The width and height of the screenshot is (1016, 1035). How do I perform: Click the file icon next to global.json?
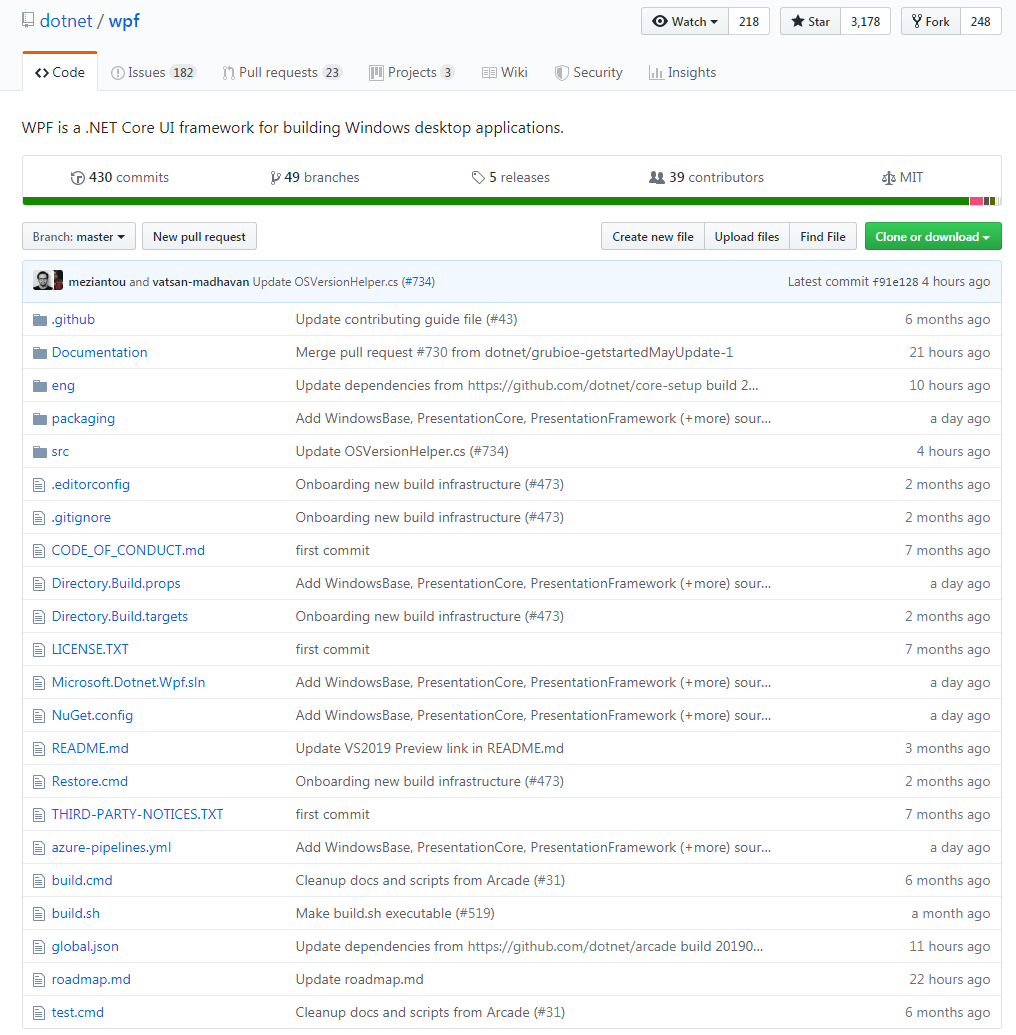pos(39,947)
